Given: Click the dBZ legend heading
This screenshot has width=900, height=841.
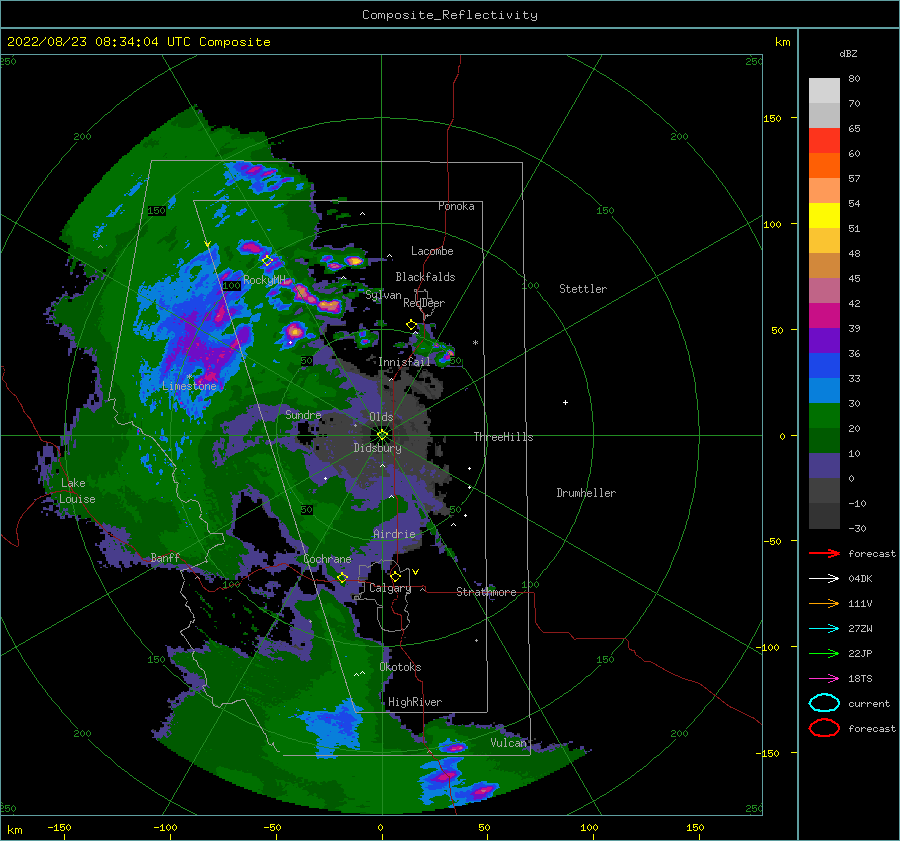Looking at the screenshot, I should (848, 53).
